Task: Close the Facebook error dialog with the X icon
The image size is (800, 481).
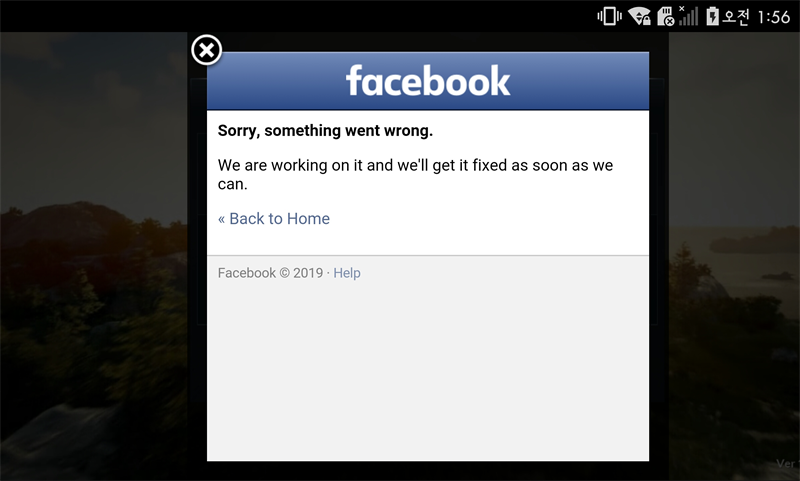Action: [206, 50]
